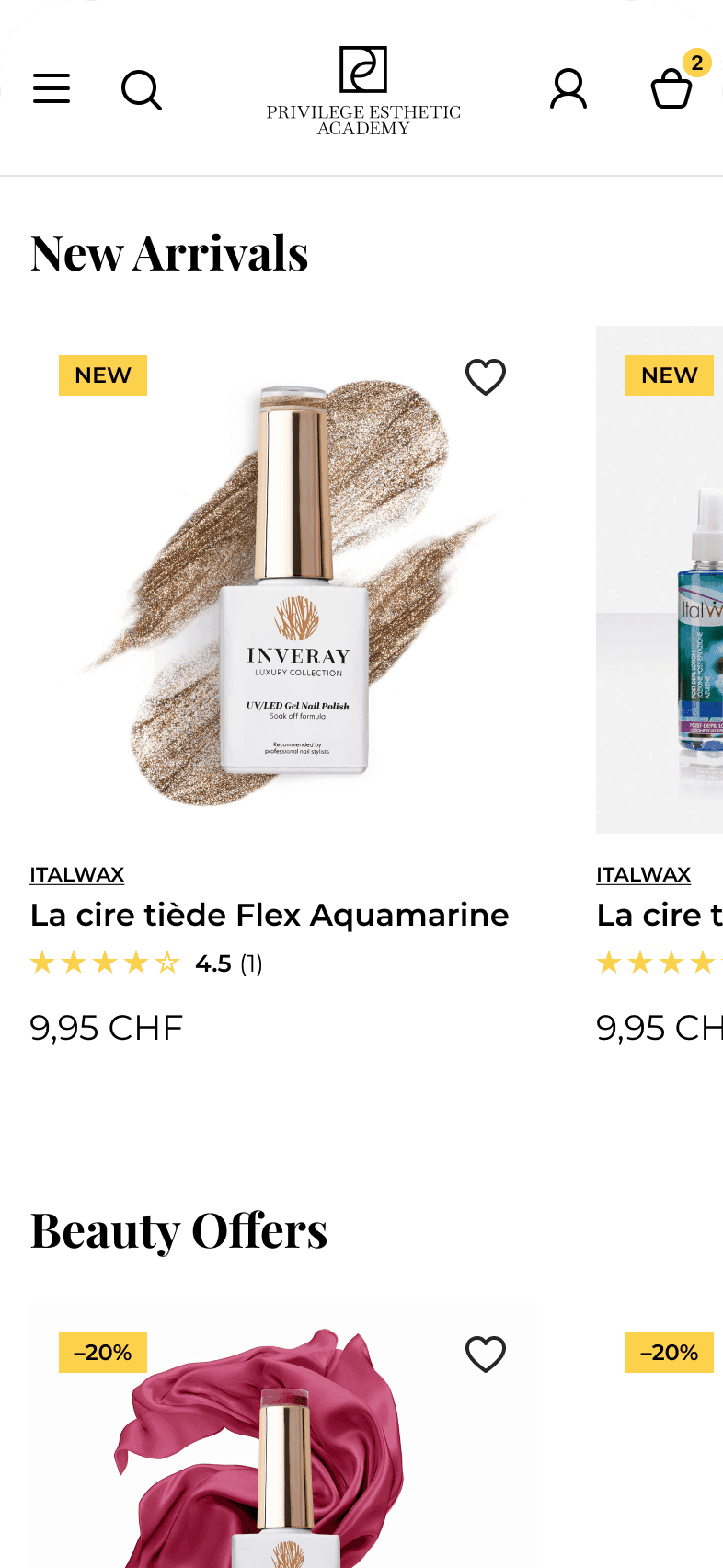Open La cire tiède Flex Aquamarine title

270,915
